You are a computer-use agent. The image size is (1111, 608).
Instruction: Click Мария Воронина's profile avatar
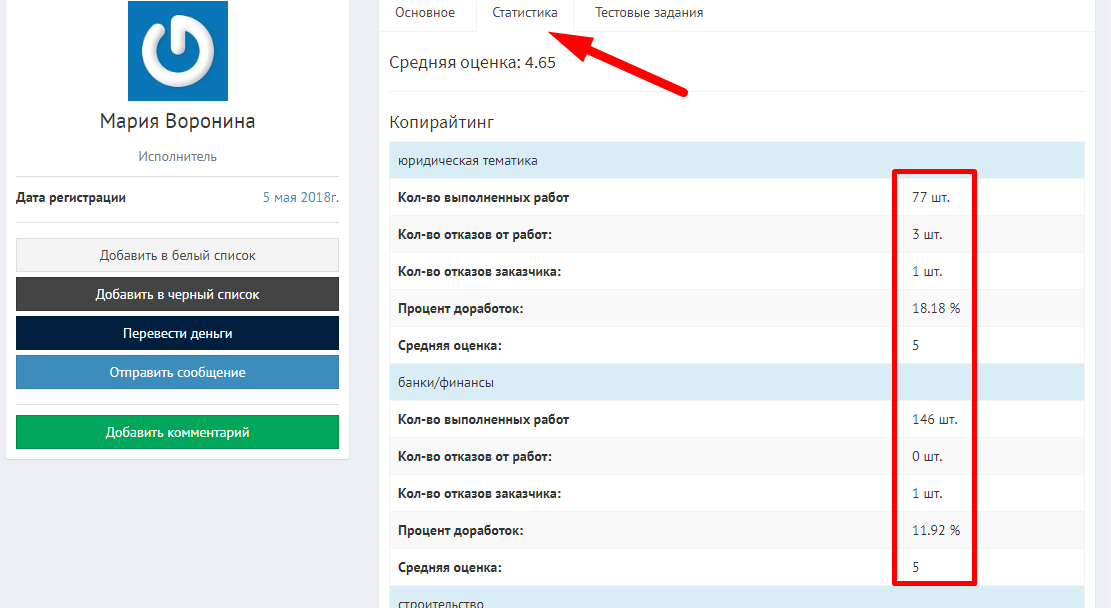pos(178,51)
